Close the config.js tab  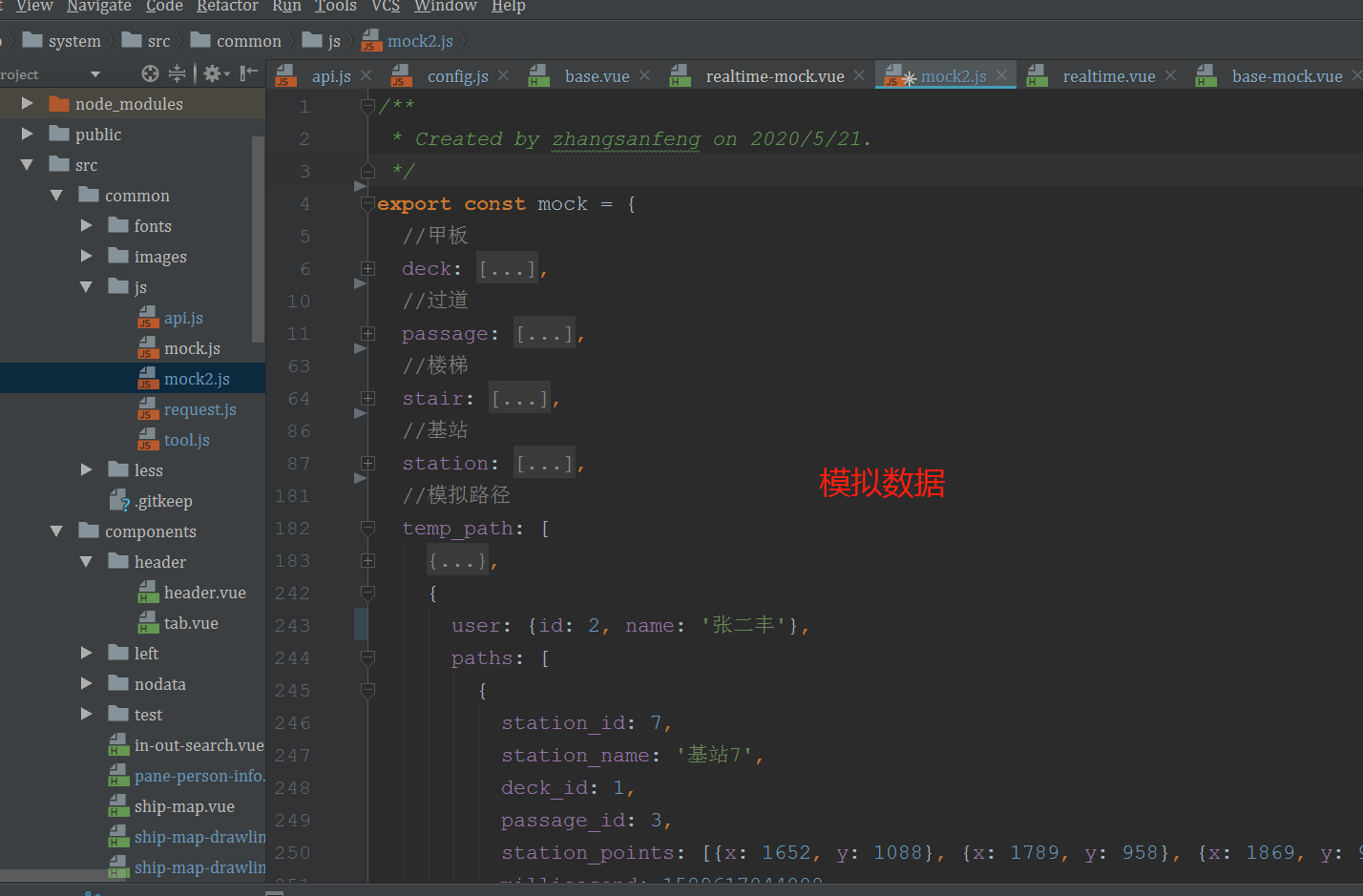point(504,75)
